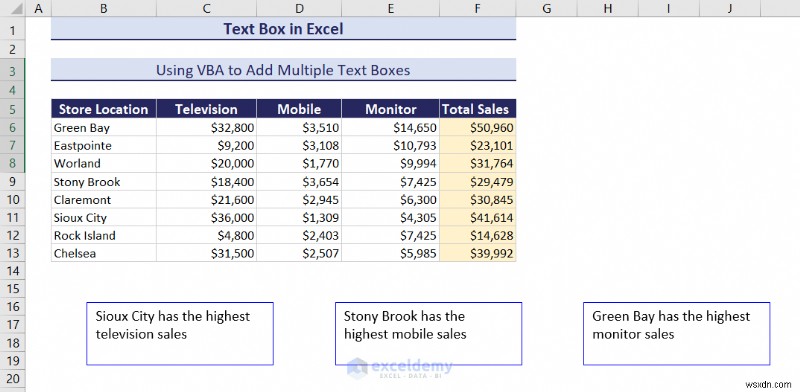Click the Monitor header cell

[x=390, y=109]
